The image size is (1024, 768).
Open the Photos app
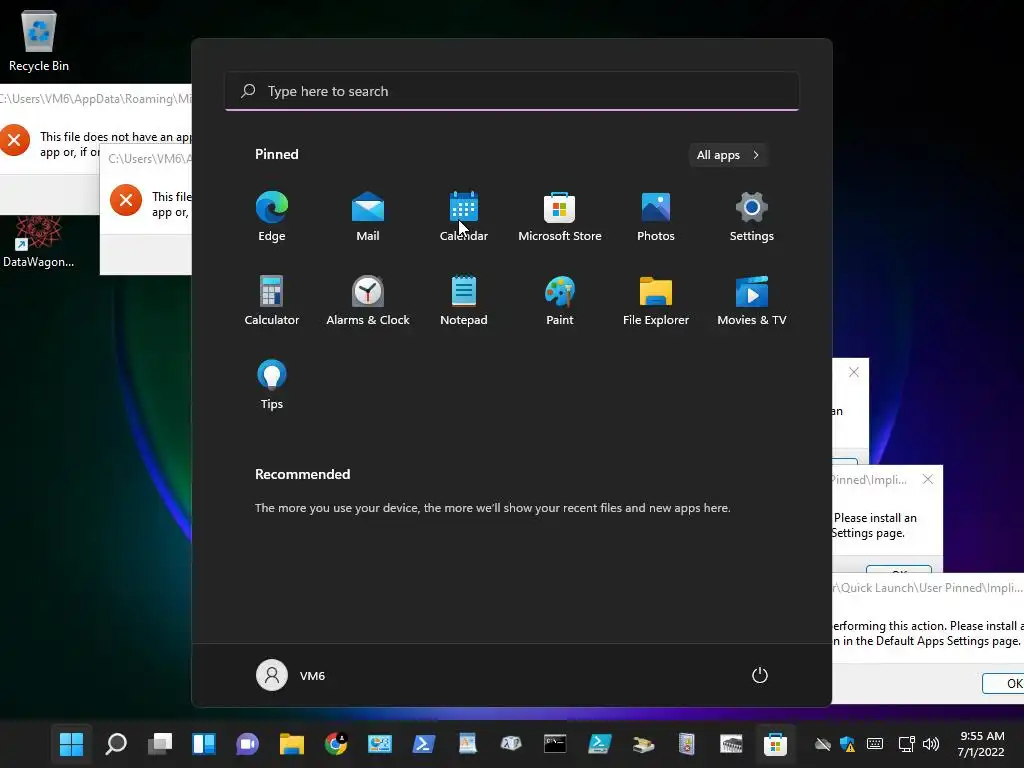[656, 217]
